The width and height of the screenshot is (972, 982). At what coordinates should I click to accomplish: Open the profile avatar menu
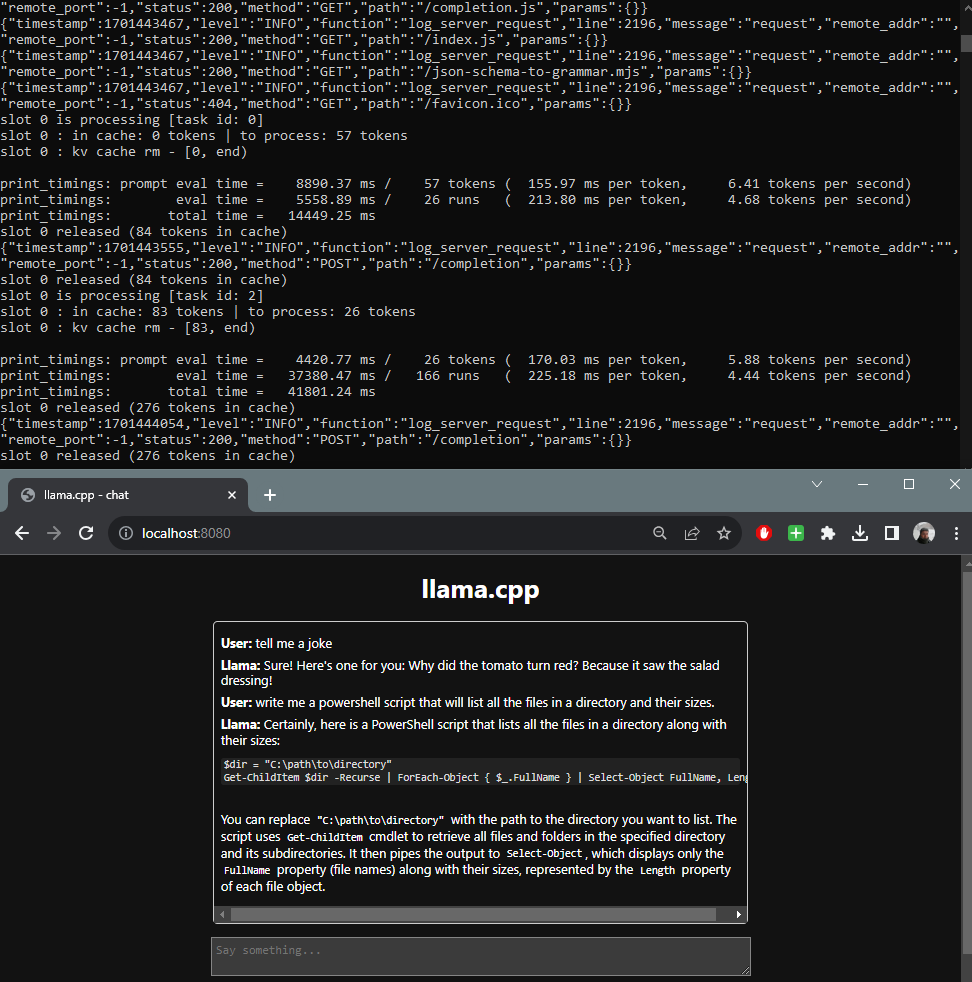point(924,533)
